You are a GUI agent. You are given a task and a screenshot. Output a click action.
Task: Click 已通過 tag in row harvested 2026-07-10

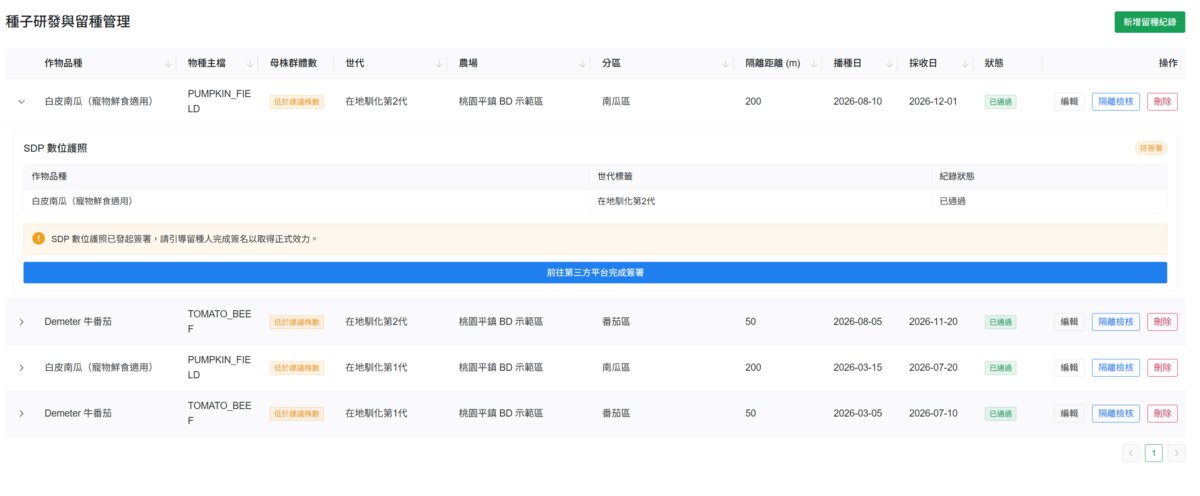[x=1000, y=414]
